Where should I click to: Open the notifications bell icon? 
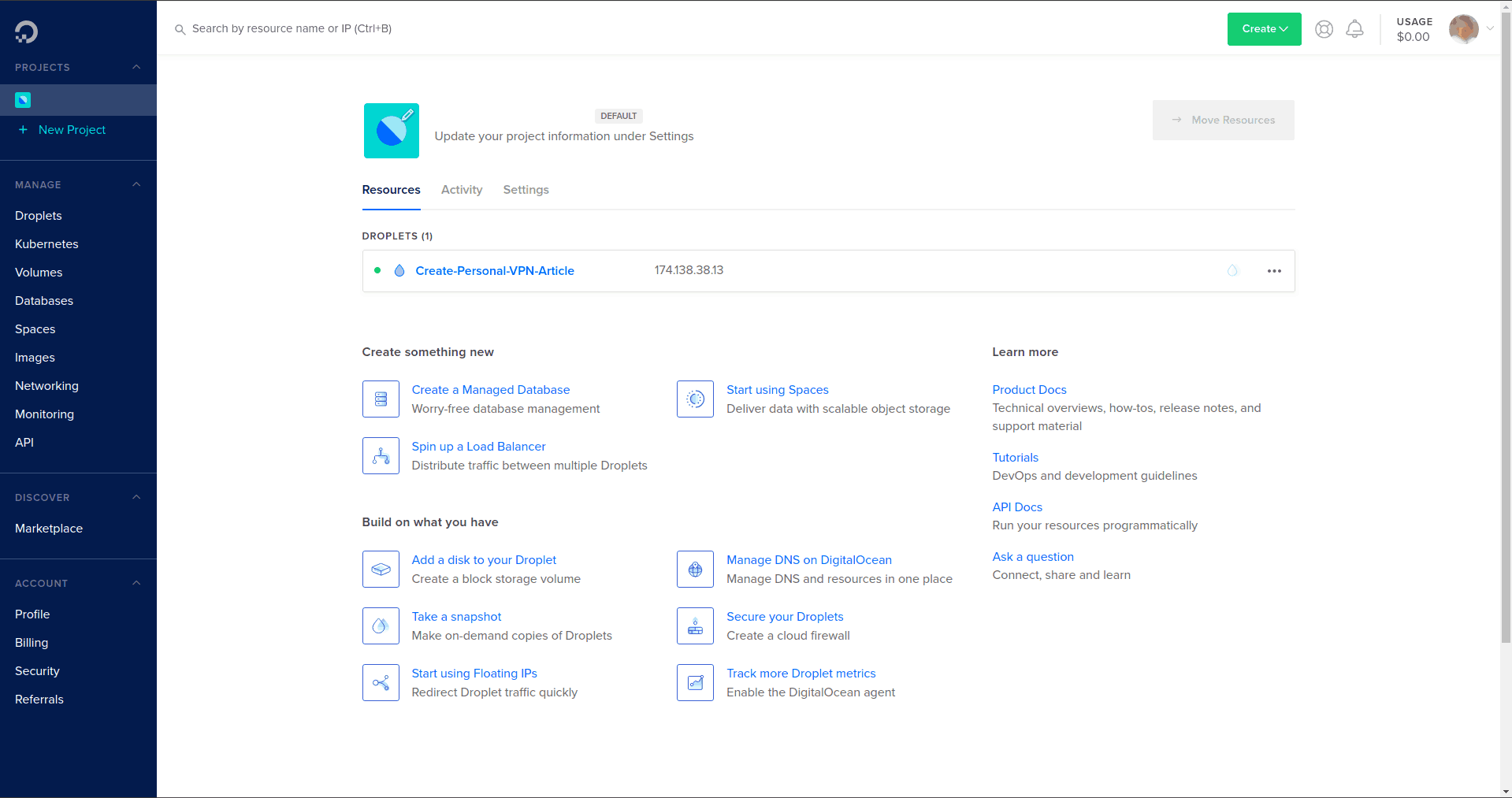click(x=1354, y=29)
